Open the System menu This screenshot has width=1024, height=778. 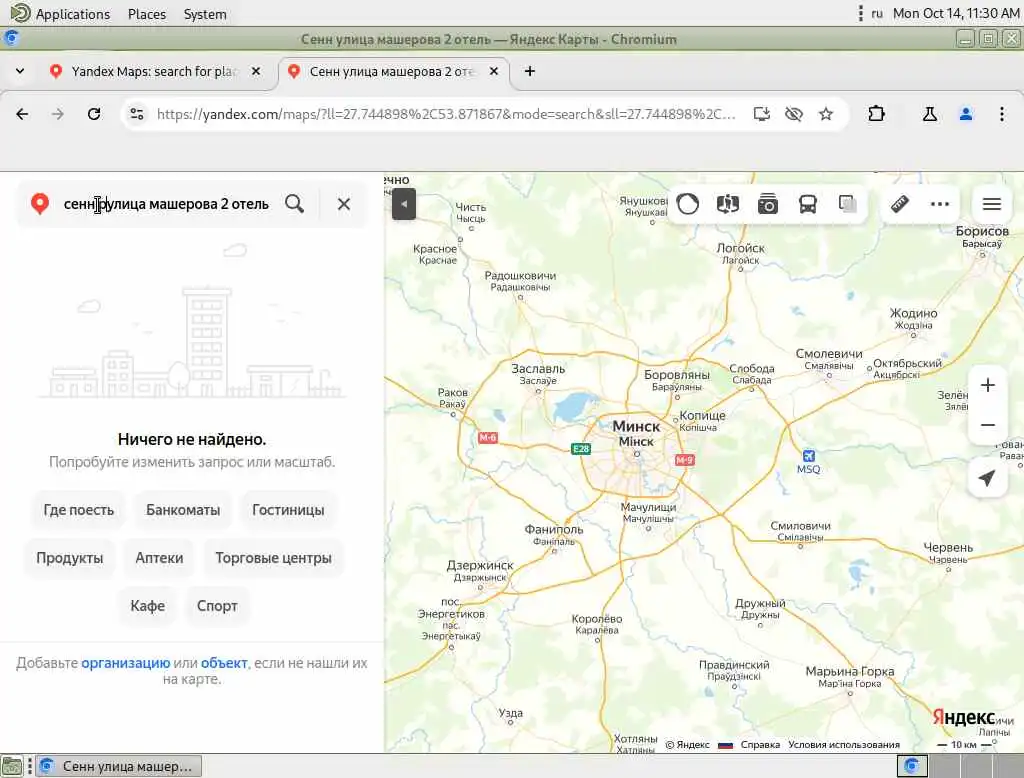pyautogui.click(x=205, y=14)
